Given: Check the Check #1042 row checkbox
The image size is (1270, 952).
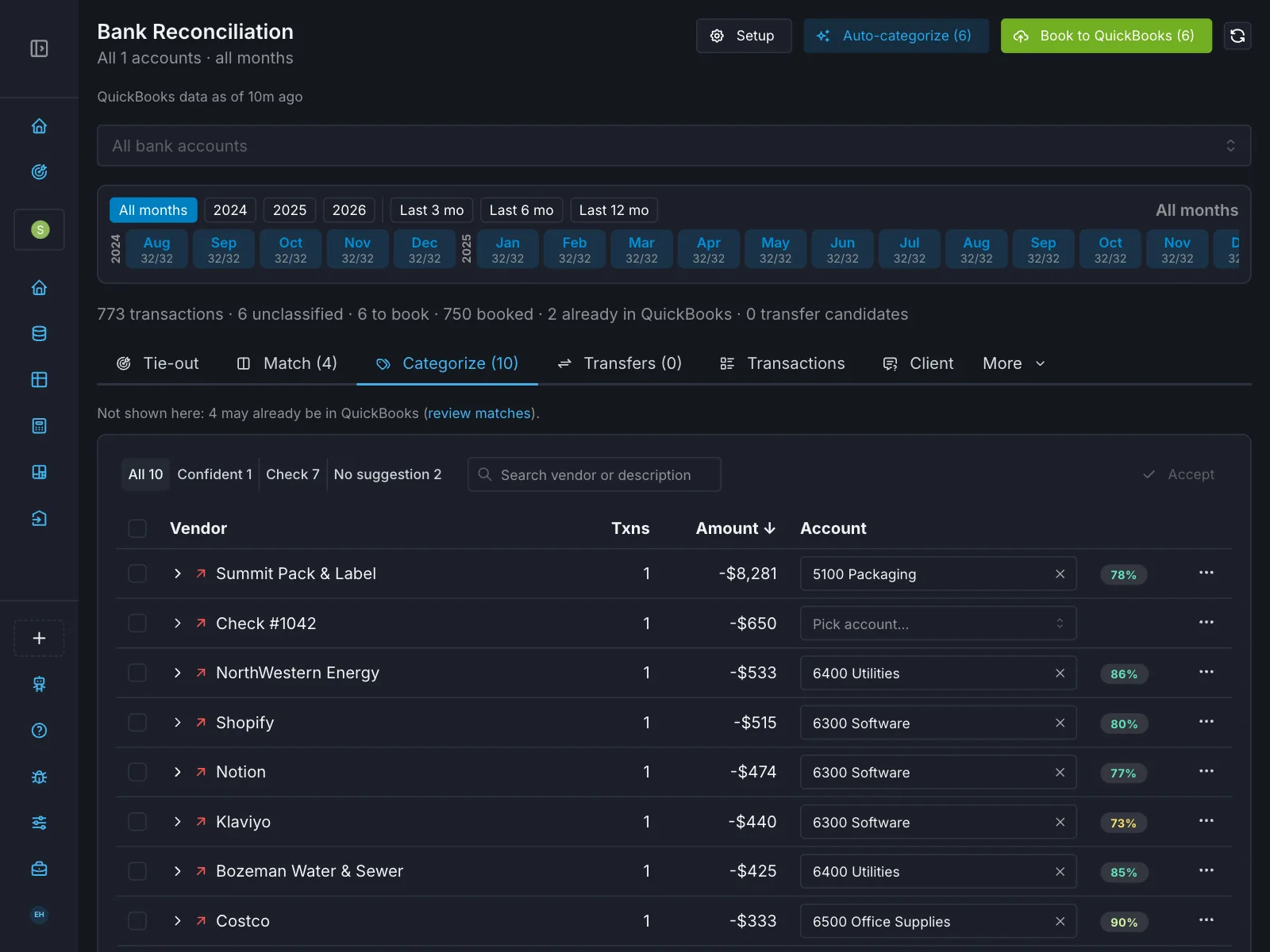Looking at the screenshot, I should [137, 624].
